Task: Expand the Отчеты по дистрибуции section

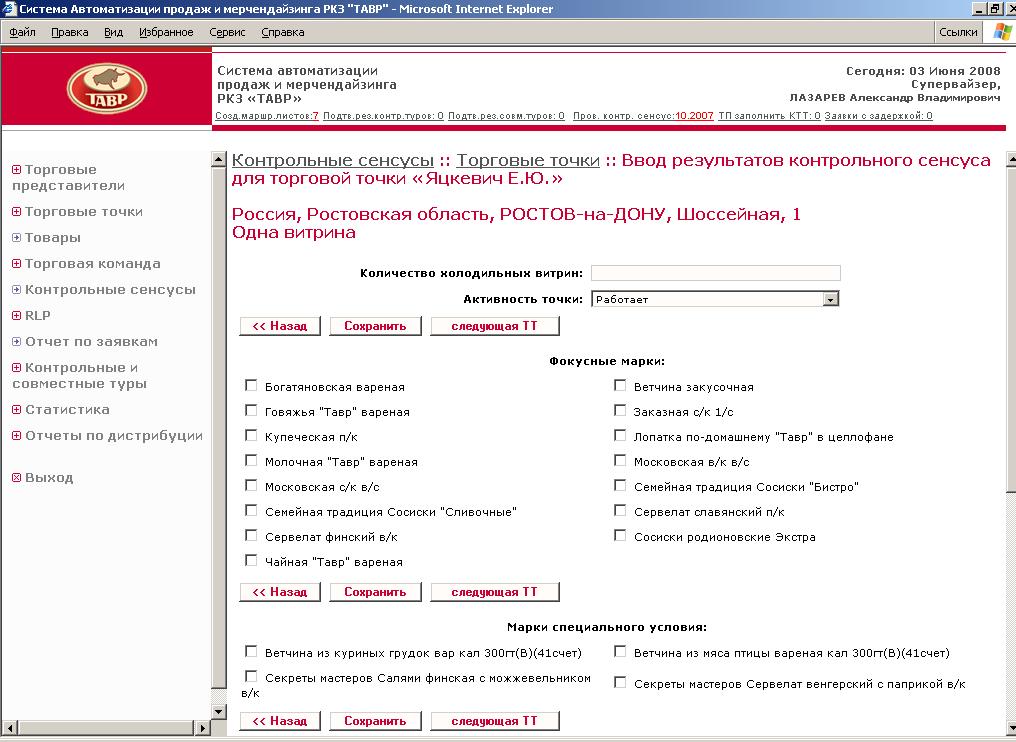Action: (x=16, y=435)
